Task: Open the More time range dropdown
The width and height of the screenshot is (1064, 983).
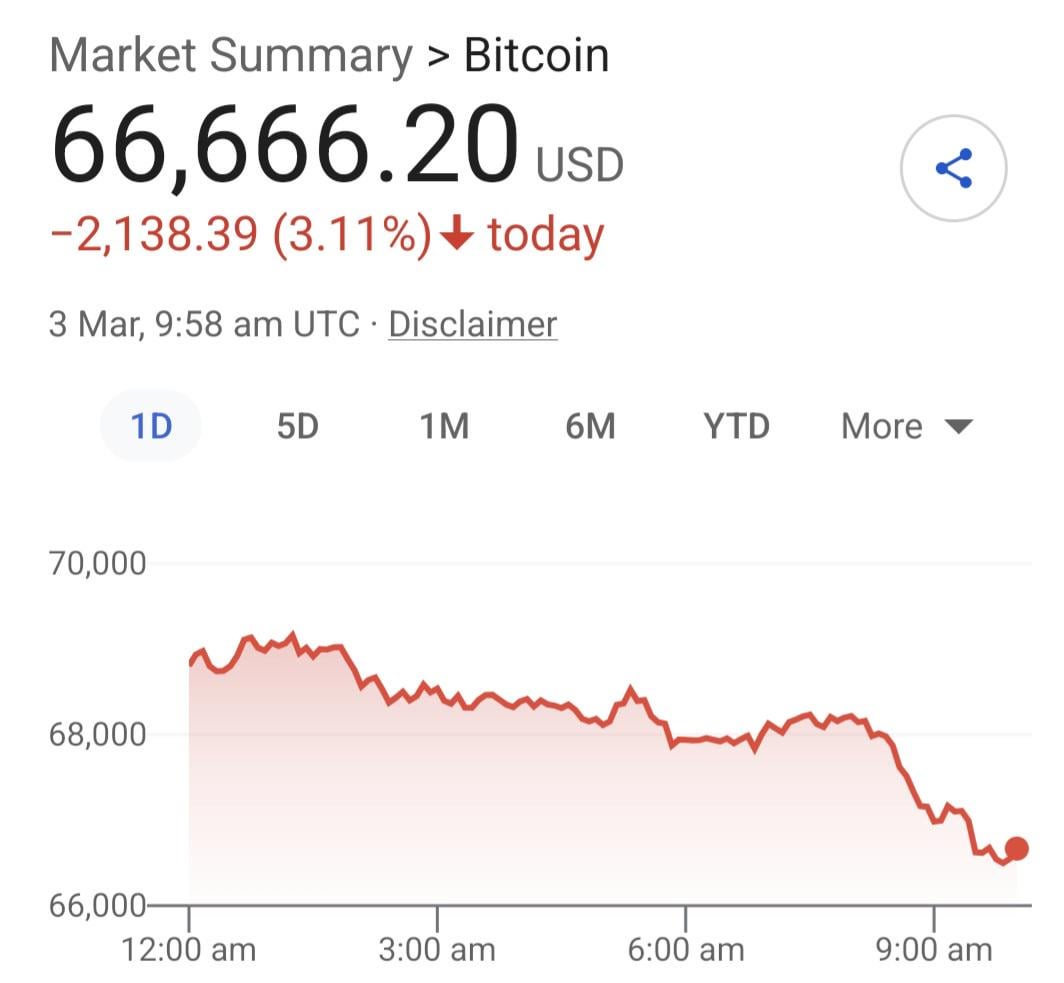Action: coord(906,427)
